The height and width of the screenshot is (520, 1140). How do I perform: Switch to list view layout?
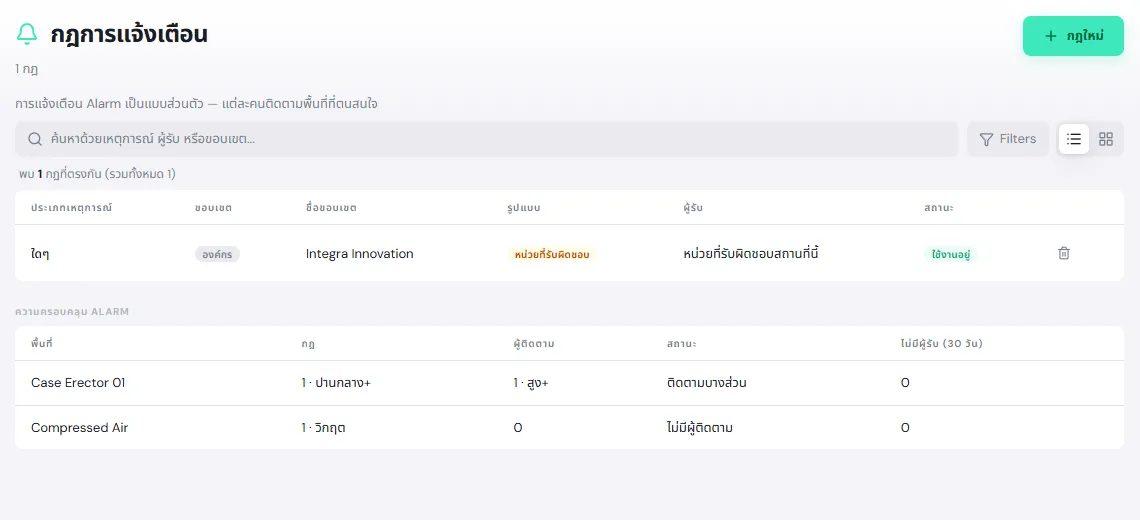[1074, 139]
